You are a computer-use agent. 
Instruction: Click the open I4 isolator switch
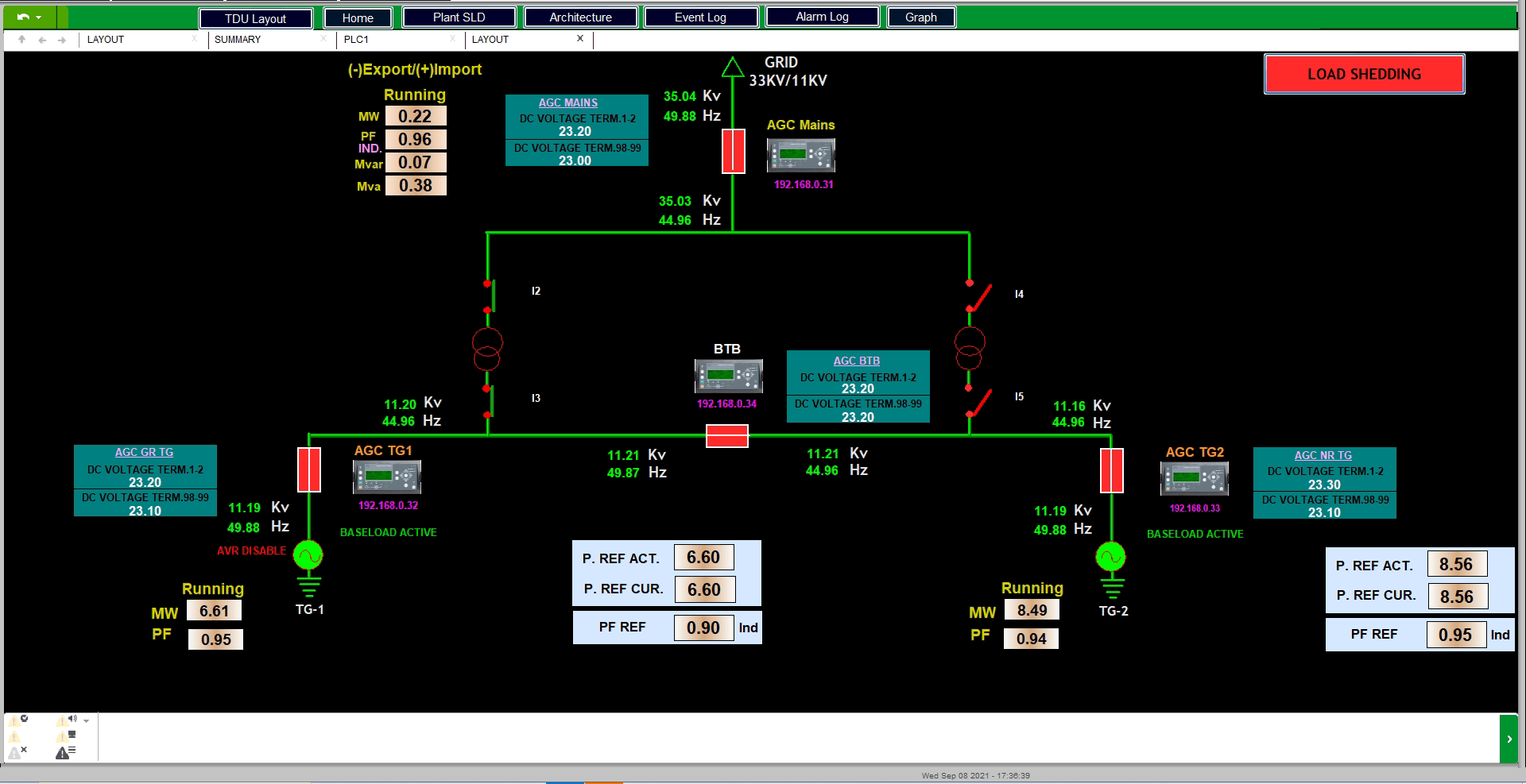coord(978,297)
